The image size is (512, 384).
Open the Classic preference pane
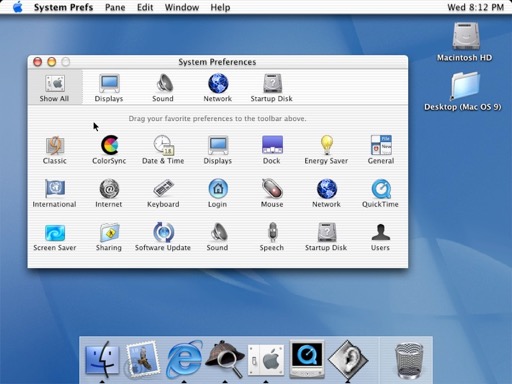pos(55,150)
